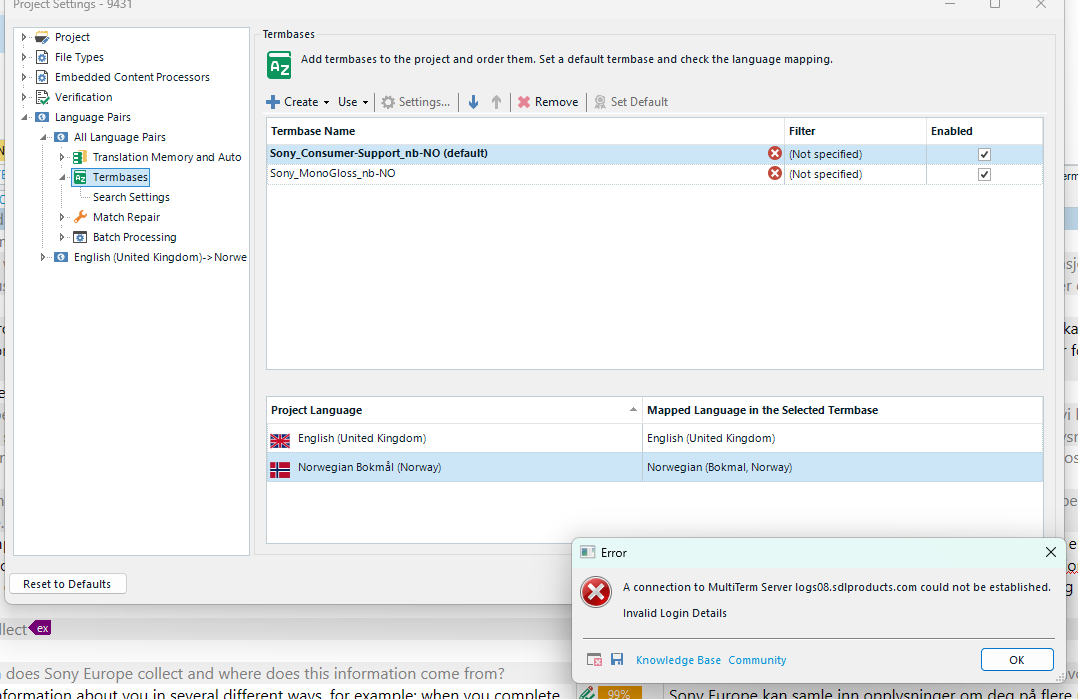Expand the Match Repair tree node
1078x699 pixels.
tap(60, 216)
